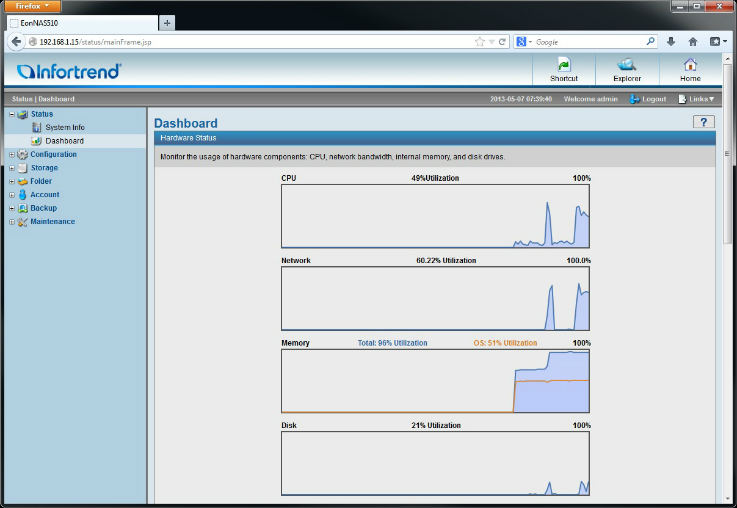Image resolution: width=737 pixels, height=508 pixels.
Task: Collapse the Status tree node
Action: [12, 114]
